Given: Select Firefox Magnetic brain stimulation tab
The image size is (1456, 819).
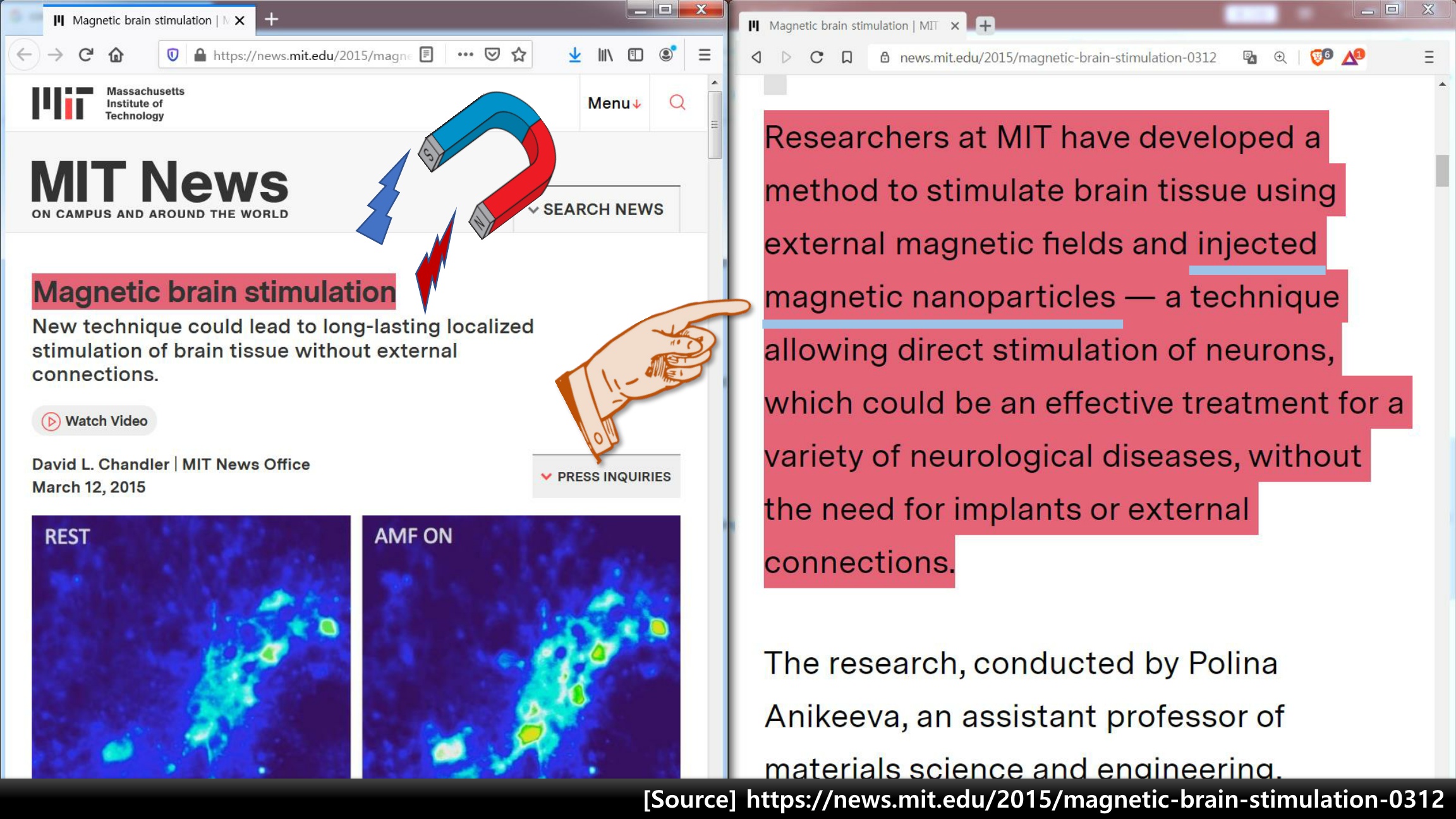Looking at the screenshot, I should click(142, 20).
